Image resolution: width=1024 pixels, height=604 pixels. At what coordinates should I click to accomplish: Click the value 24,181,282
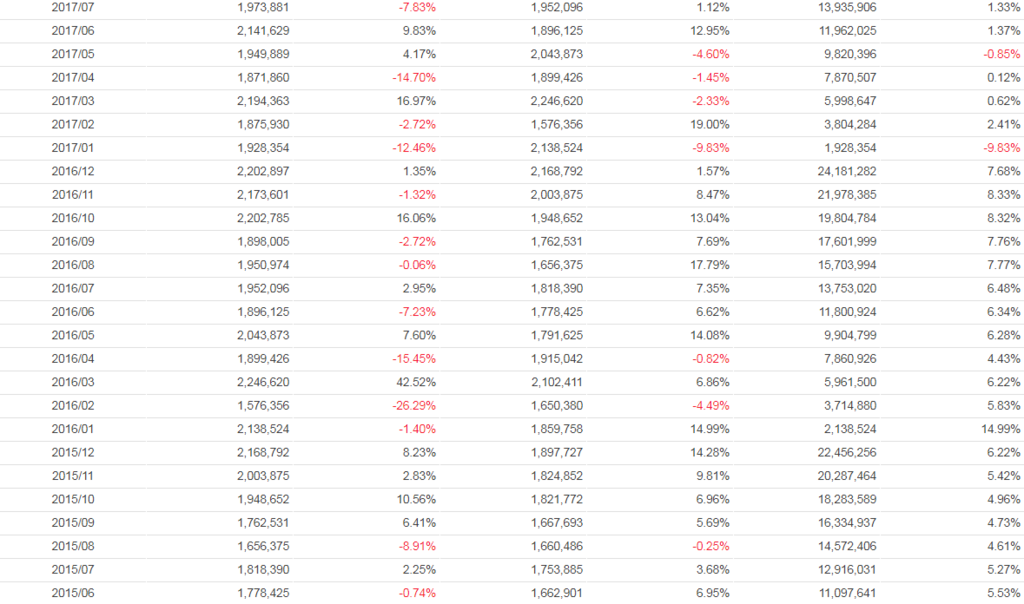pyautogui.click(x=847, y=172)
